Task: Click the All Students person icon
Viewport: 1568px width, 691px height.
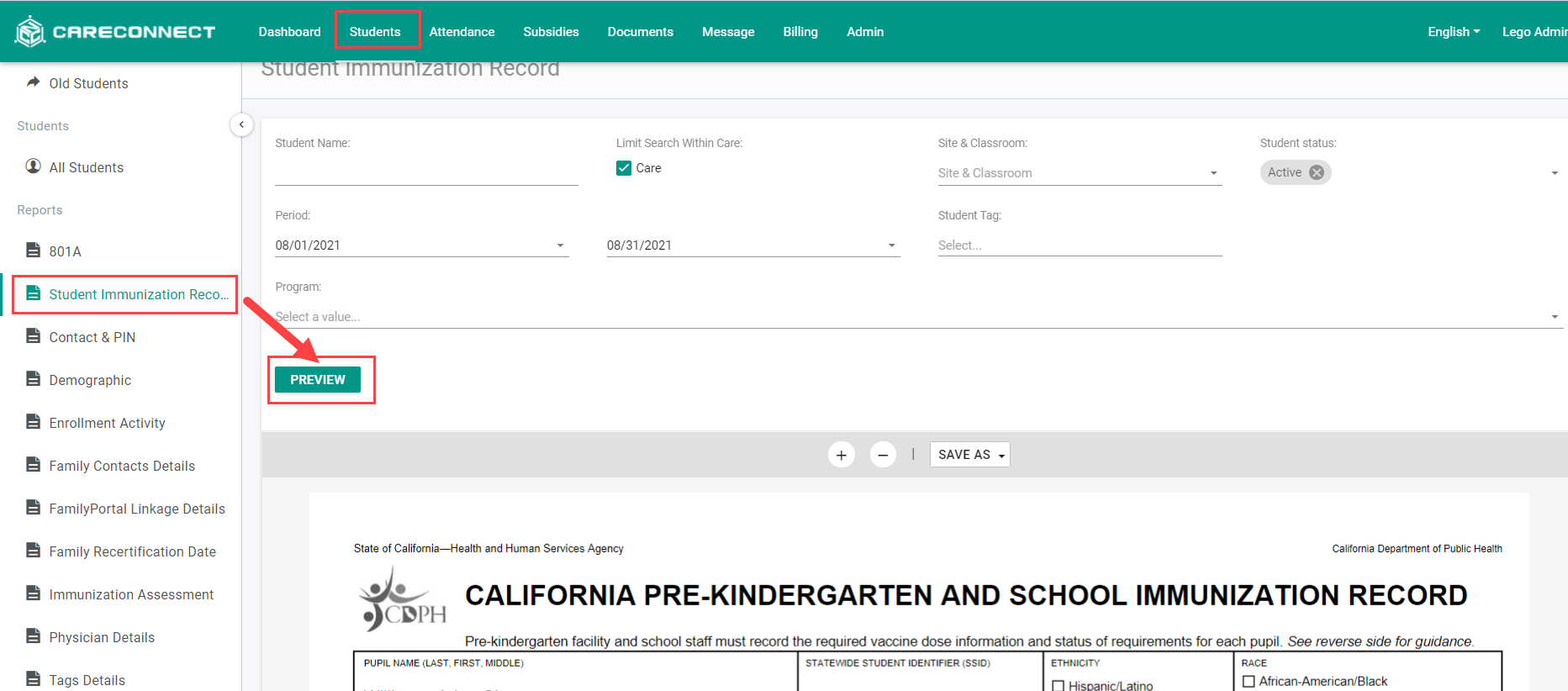Action: pos(34,166)
